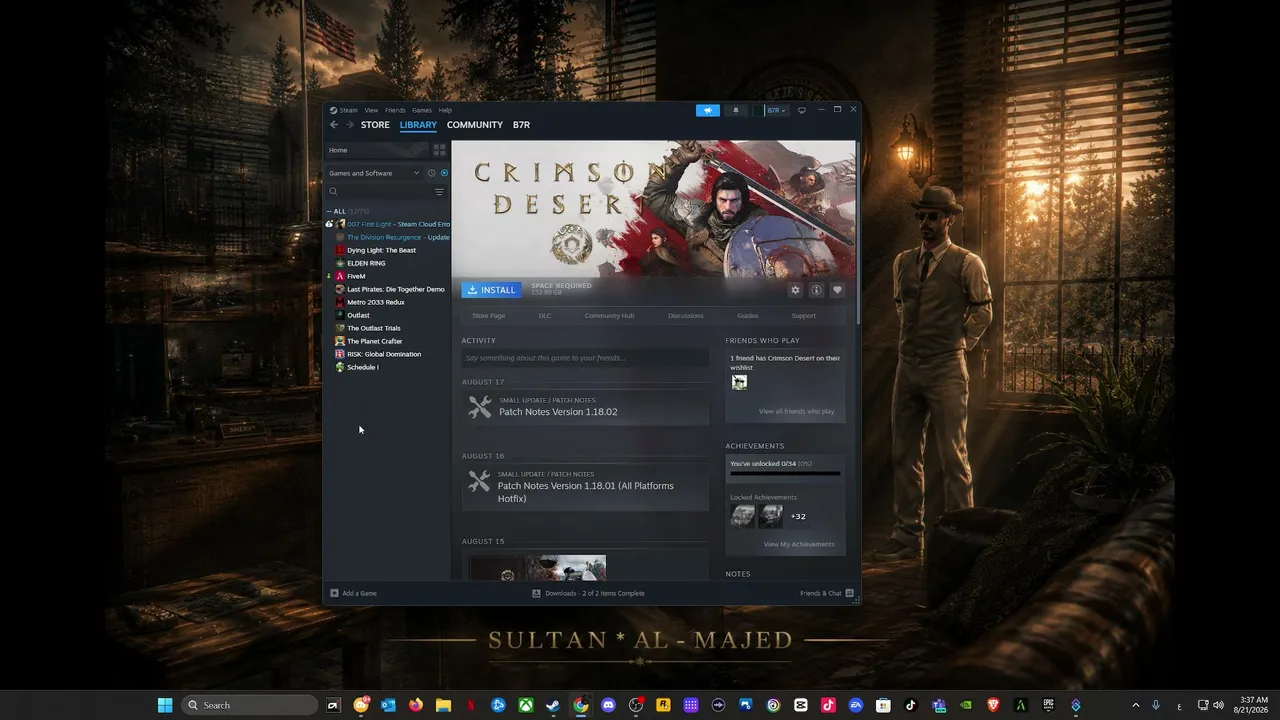Open the library Home button

click(377, 150)
